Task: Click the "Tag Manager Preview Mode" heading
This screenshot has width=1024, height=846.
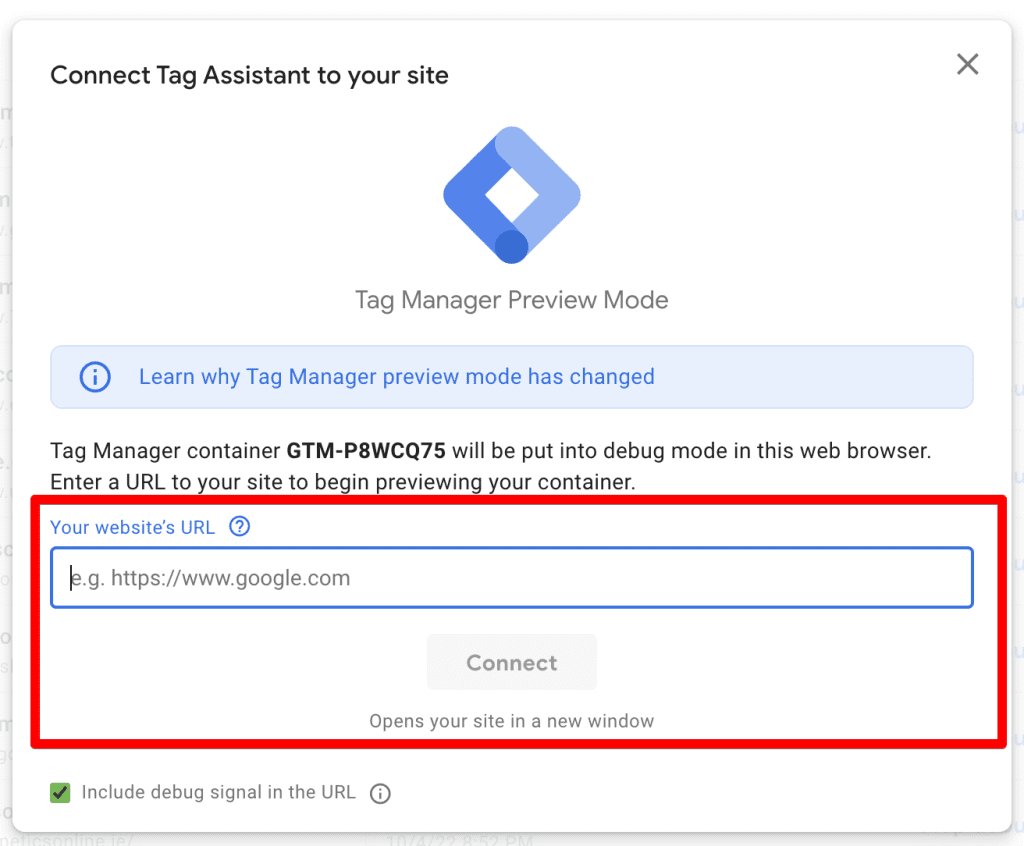Action: [x=511, y=300]
